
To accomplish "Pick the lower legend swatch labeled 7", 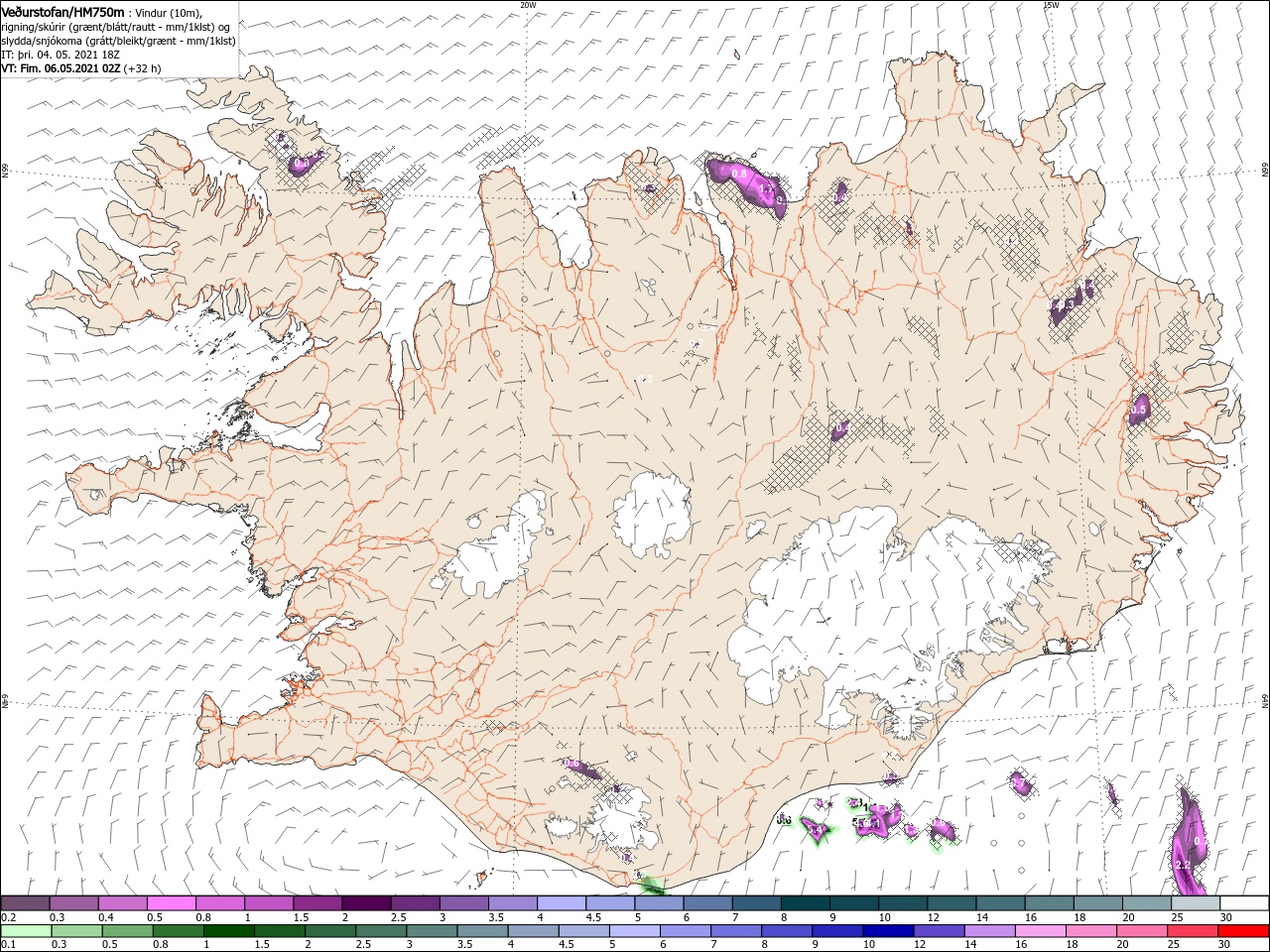I will (x=735, y=931).
